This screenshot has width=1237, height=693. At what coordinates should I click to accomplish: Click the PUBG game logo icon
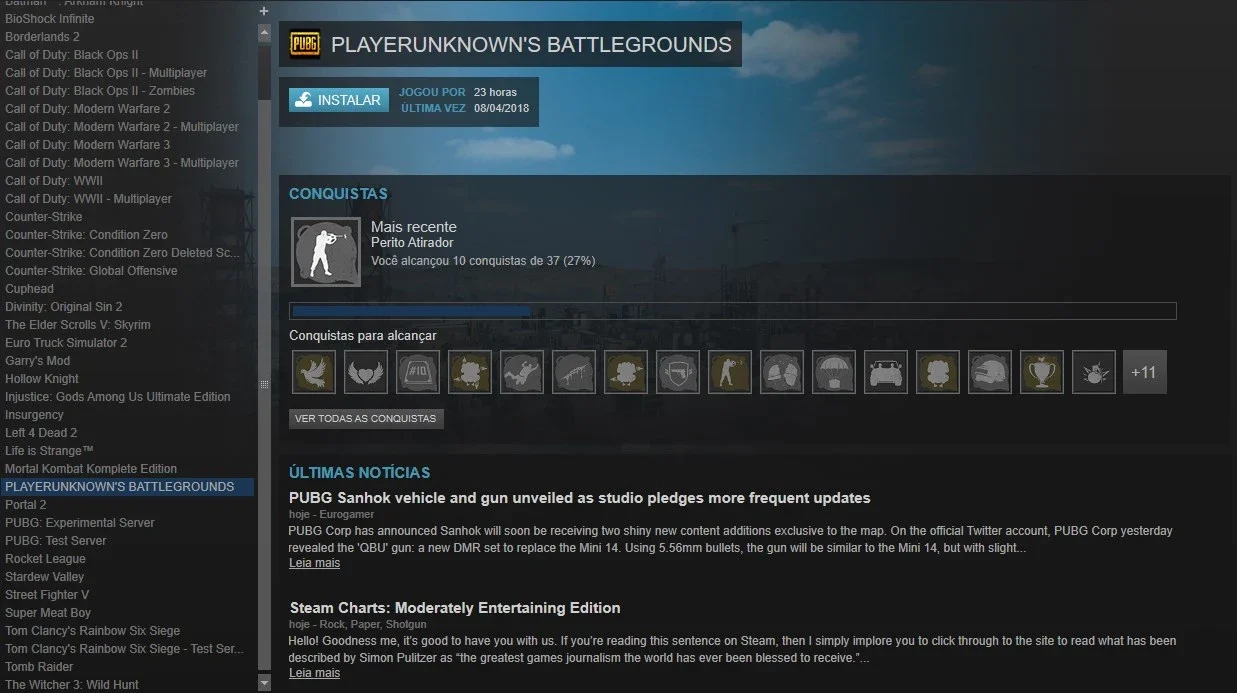[304, 44]
